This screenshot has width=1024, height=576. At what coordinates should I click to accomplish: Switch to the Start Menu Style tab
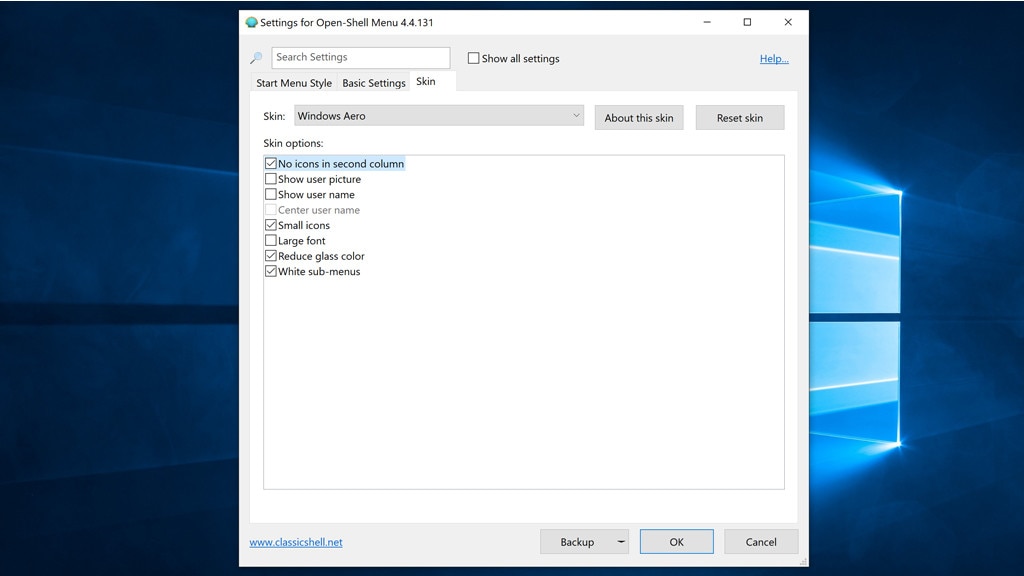[293, 83]
